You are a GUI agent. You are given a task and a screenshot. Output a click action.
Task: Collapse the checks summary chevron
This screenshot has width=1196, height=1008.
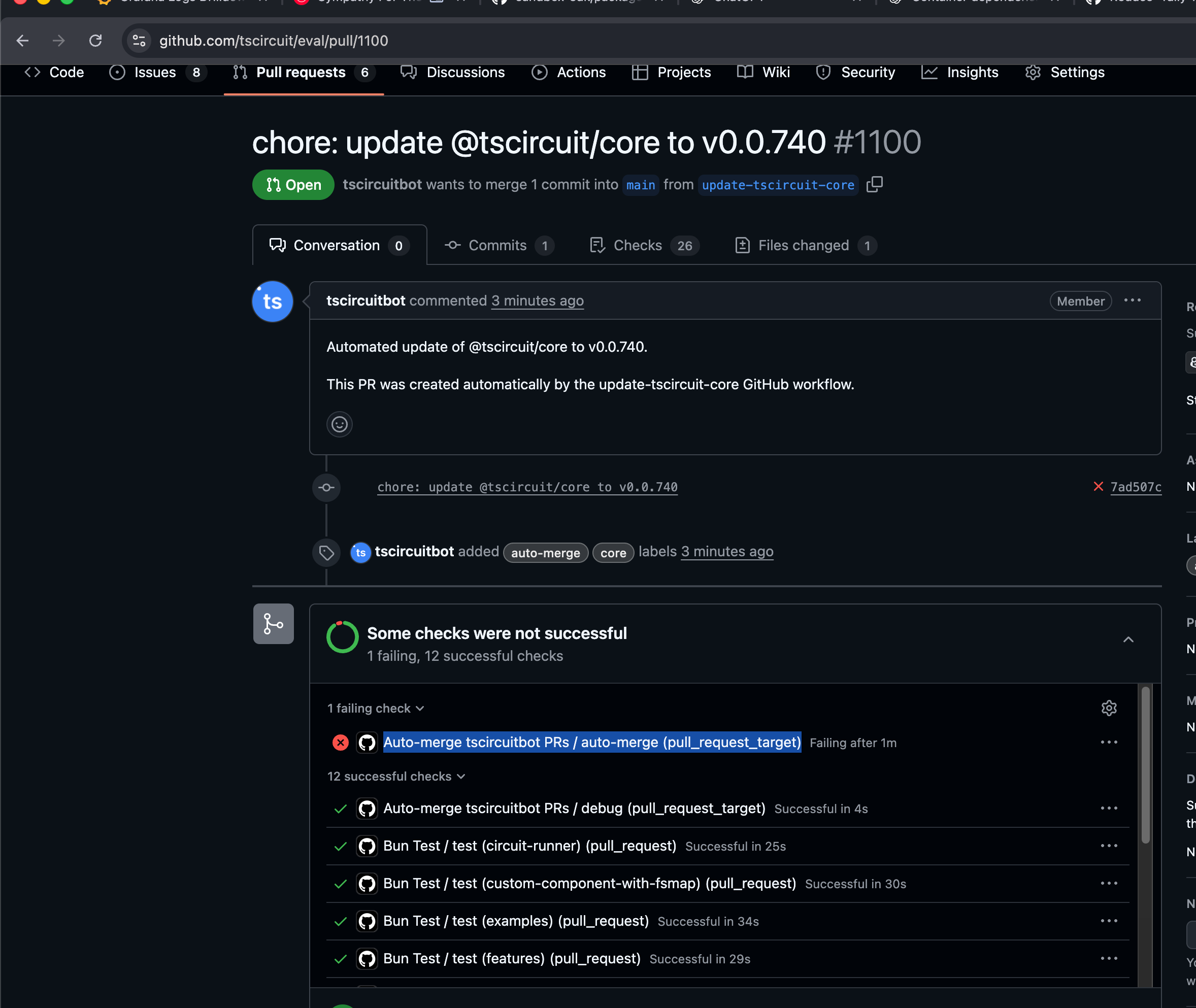point(1128,640)
